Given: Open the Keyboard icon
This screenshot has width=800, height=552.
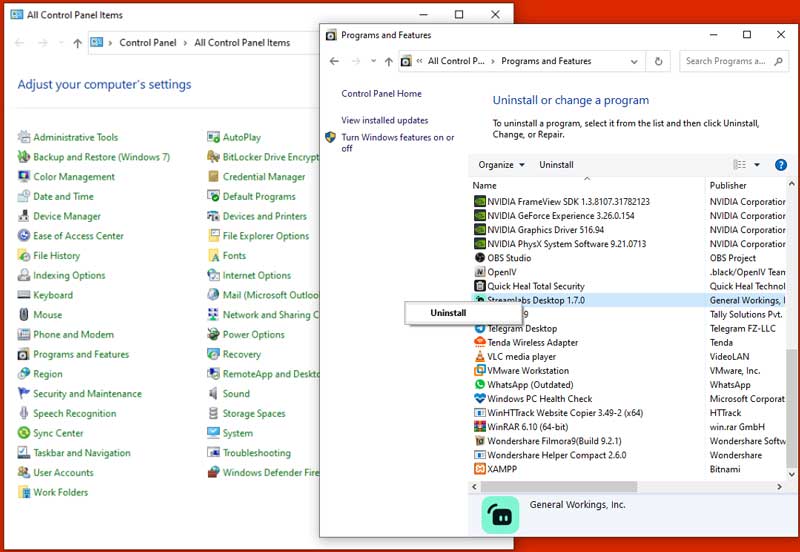Looking at the screenshot, I should point(24,295).
